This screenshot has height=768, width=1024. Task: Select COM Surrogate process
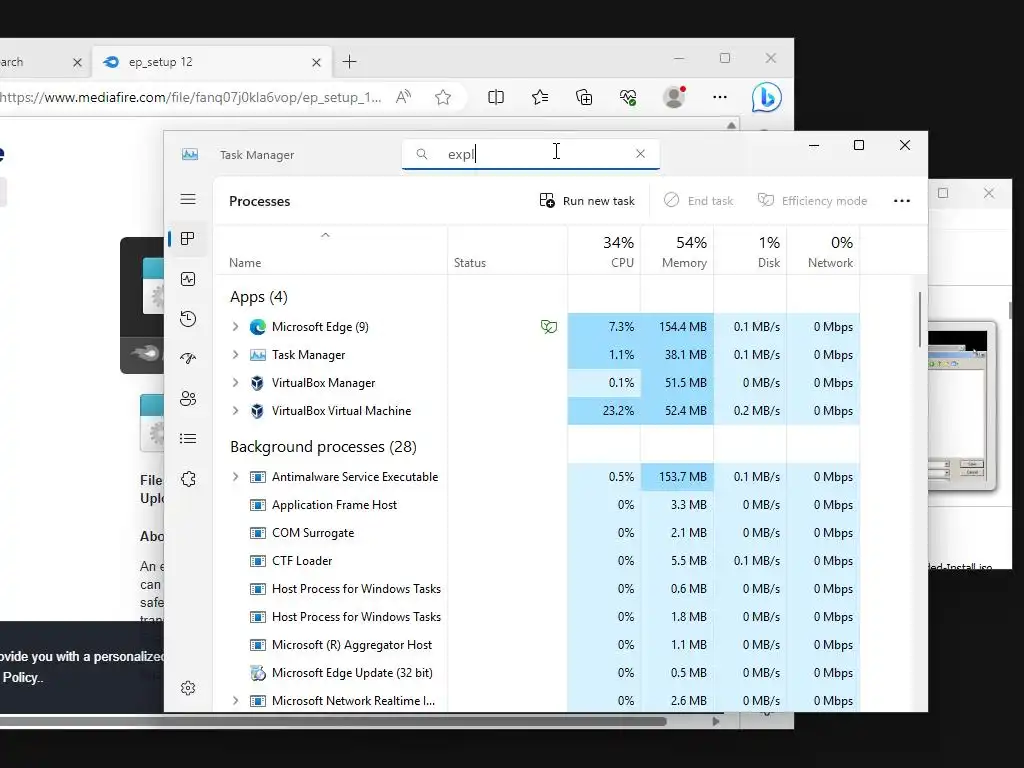[x=536, y=533]
